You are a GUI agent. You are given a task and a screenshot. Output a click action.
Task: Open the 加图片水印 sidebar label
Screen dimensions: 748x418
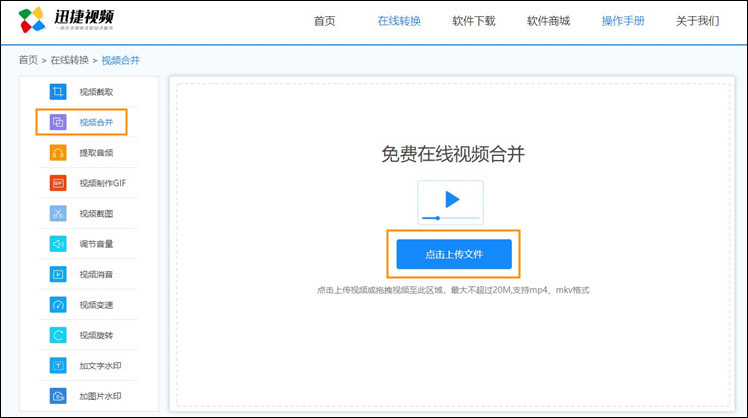100,396
